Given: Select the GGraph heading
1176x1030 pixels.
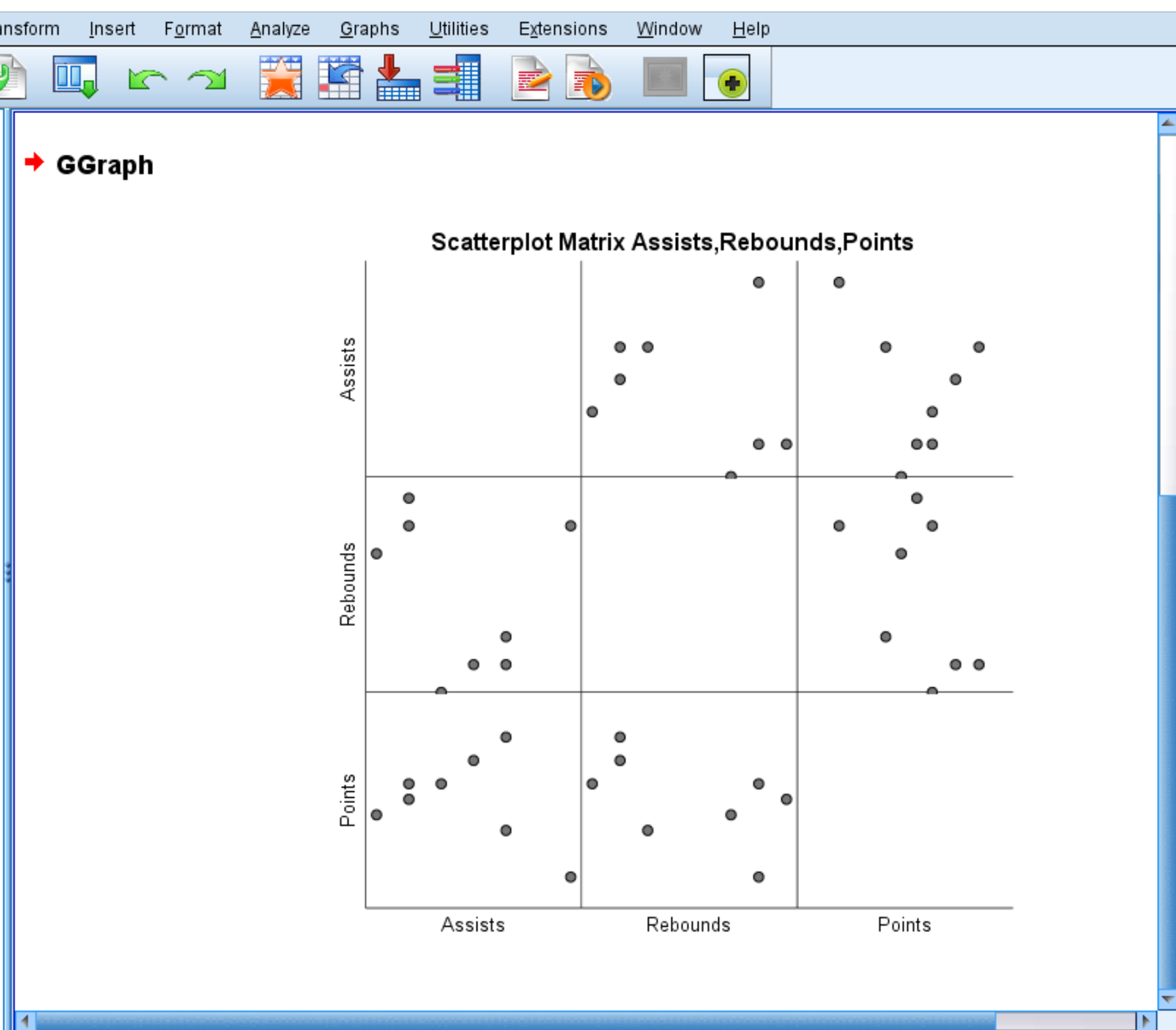Looking at the screenshot, I should 104,165.
